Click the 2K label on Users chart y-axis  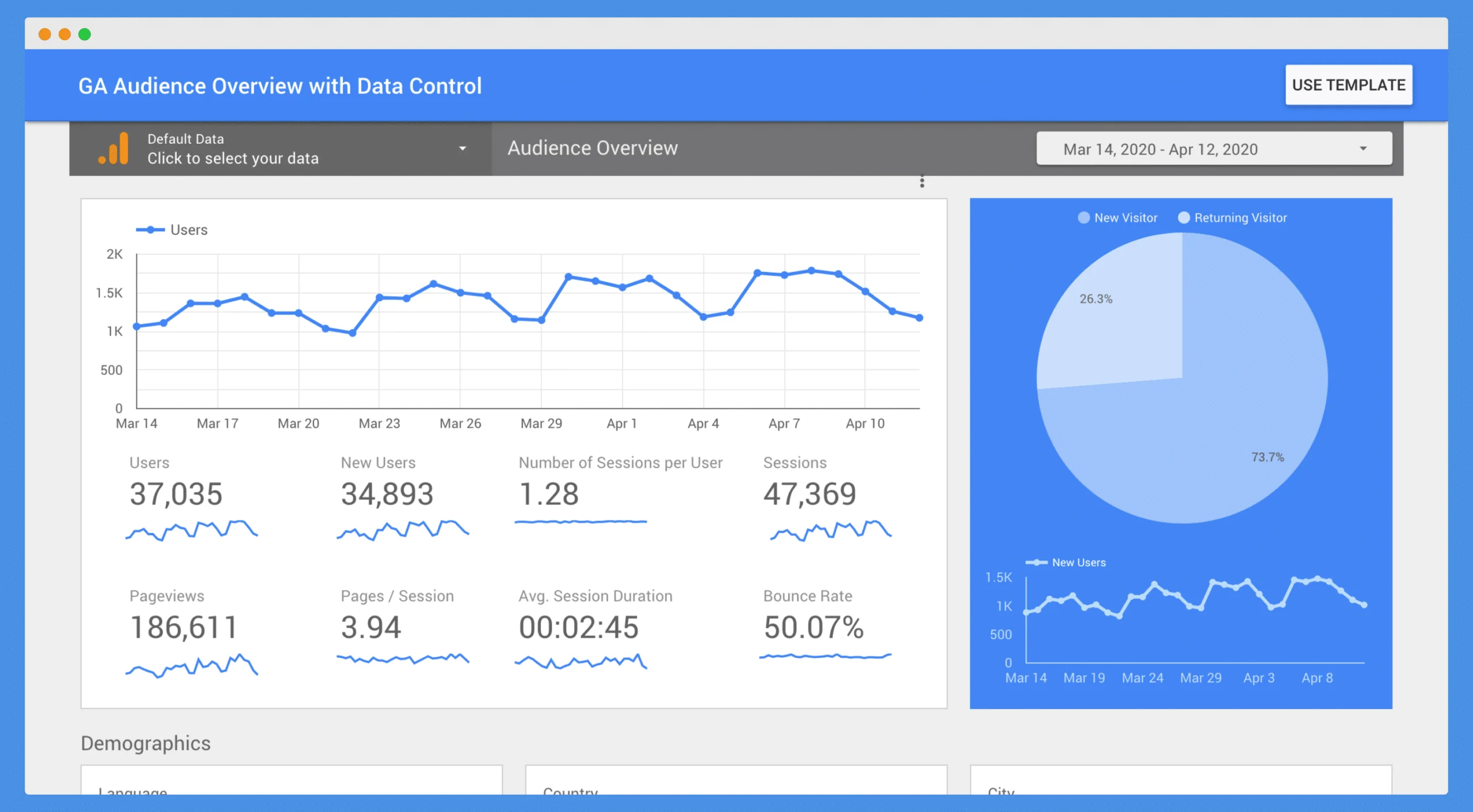(115, 254)
